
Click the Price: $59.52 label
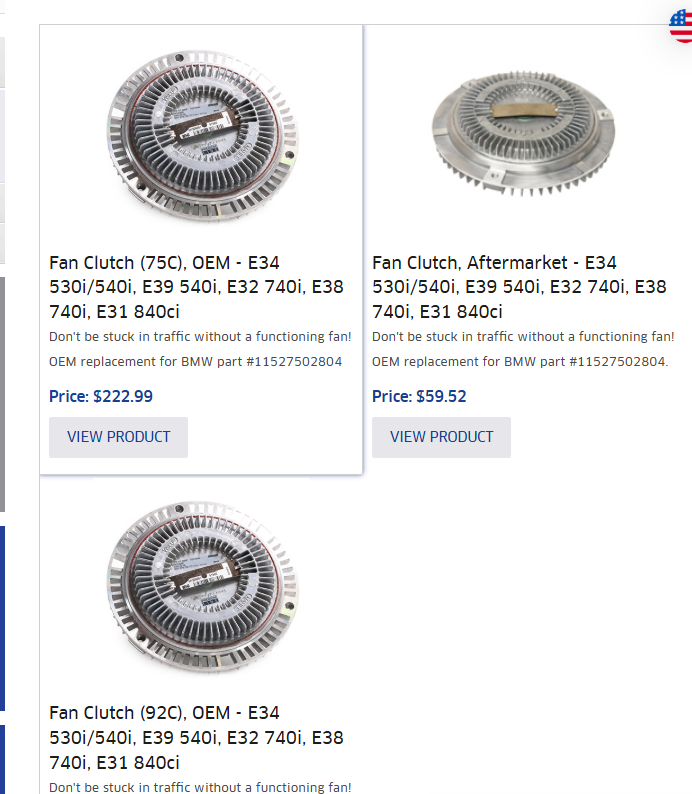click(419, 396)
